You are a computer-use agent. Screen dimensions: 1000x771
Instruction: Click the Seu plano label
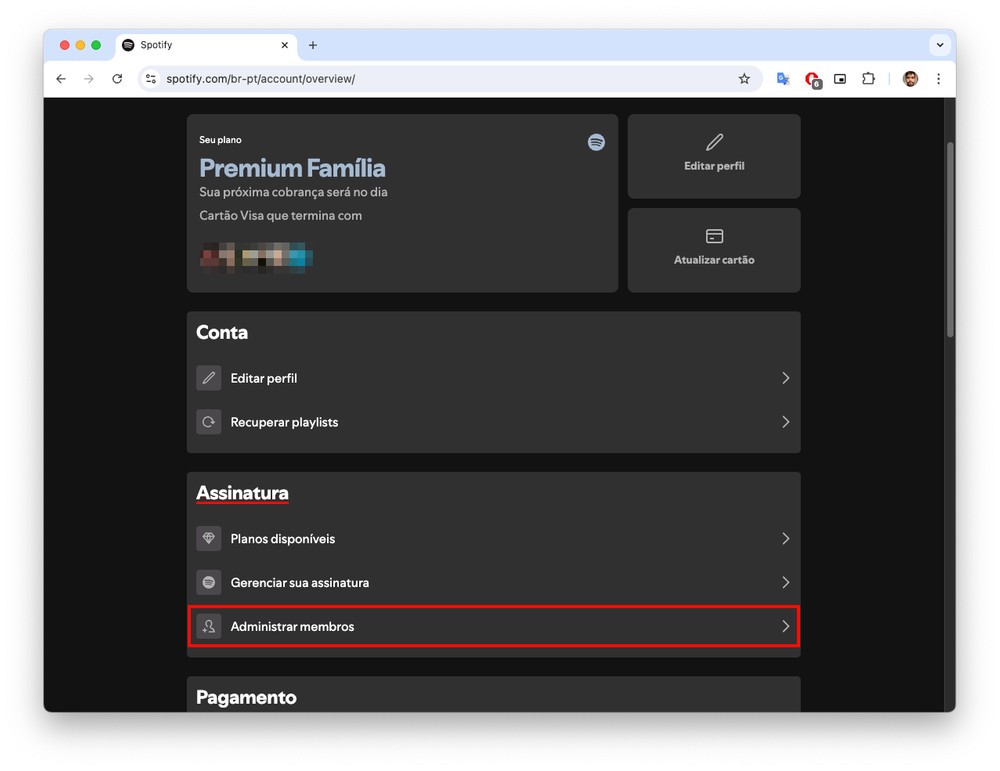(220, 140)
